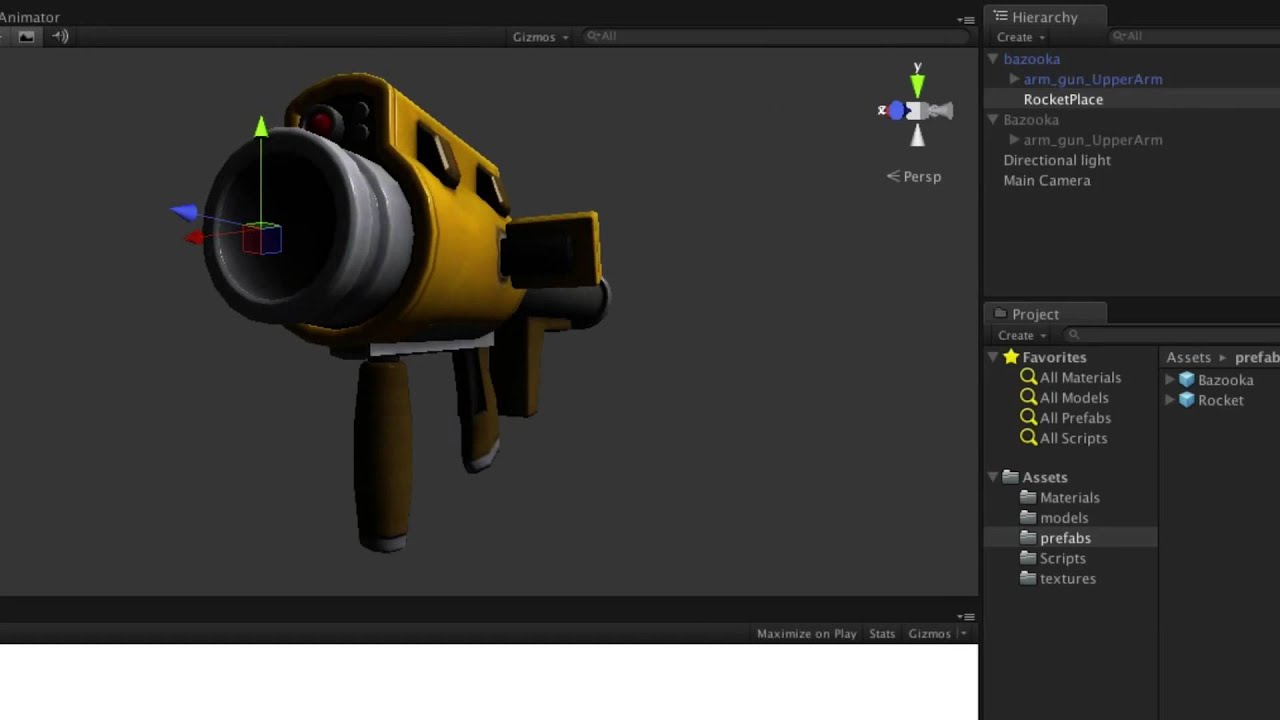This screenshot has width=1280, height=720.
Task: Select the Rocket prefab name
Action: (x=1220, y=400)
